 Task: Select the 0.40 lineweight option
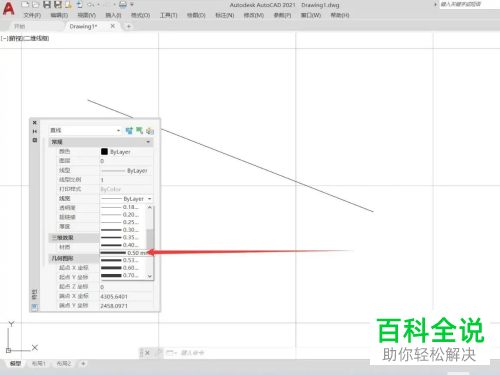click(x=123, y=245)
